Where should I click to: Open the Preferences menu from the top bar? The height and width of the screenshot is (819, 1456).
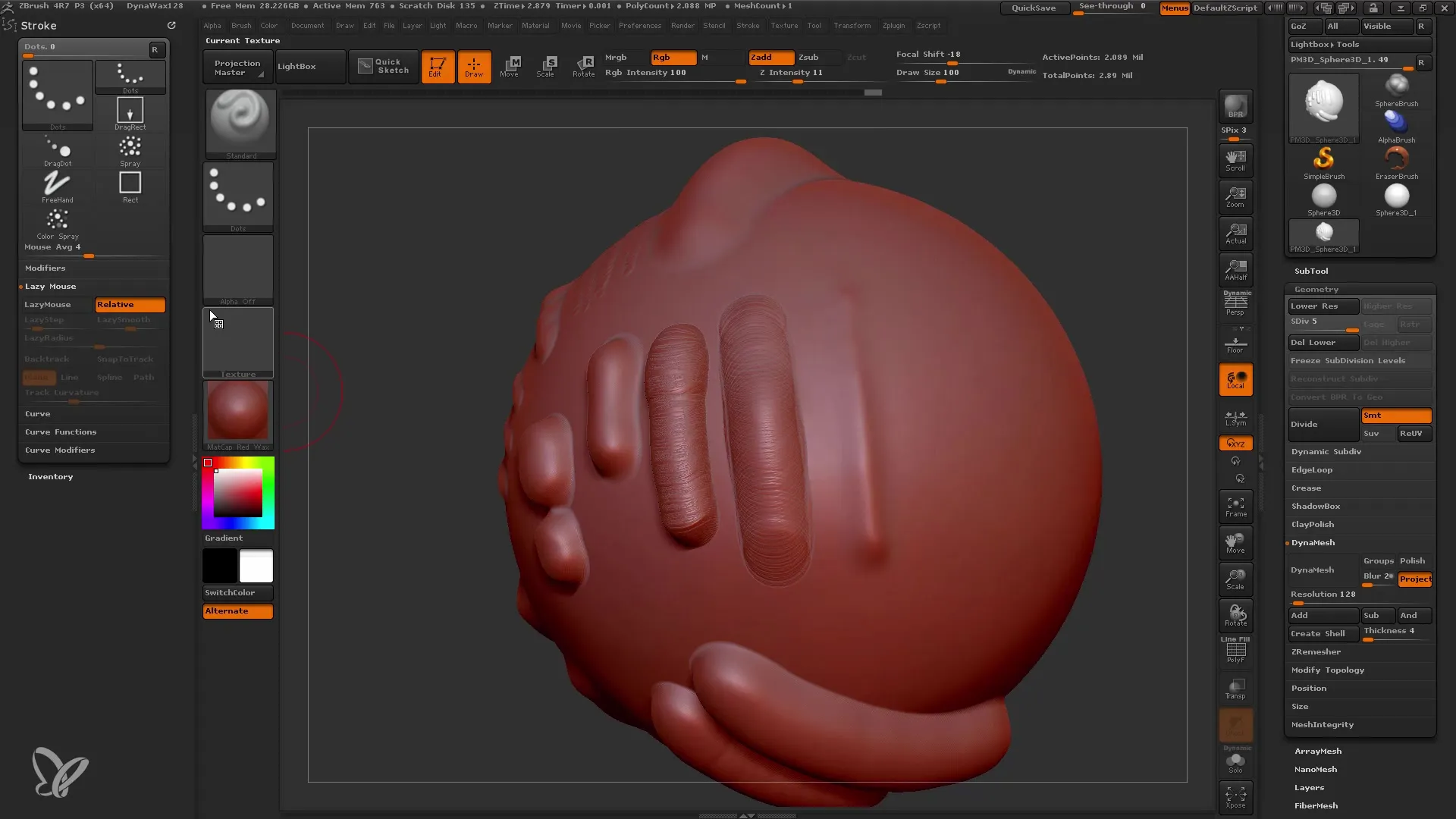647,25
